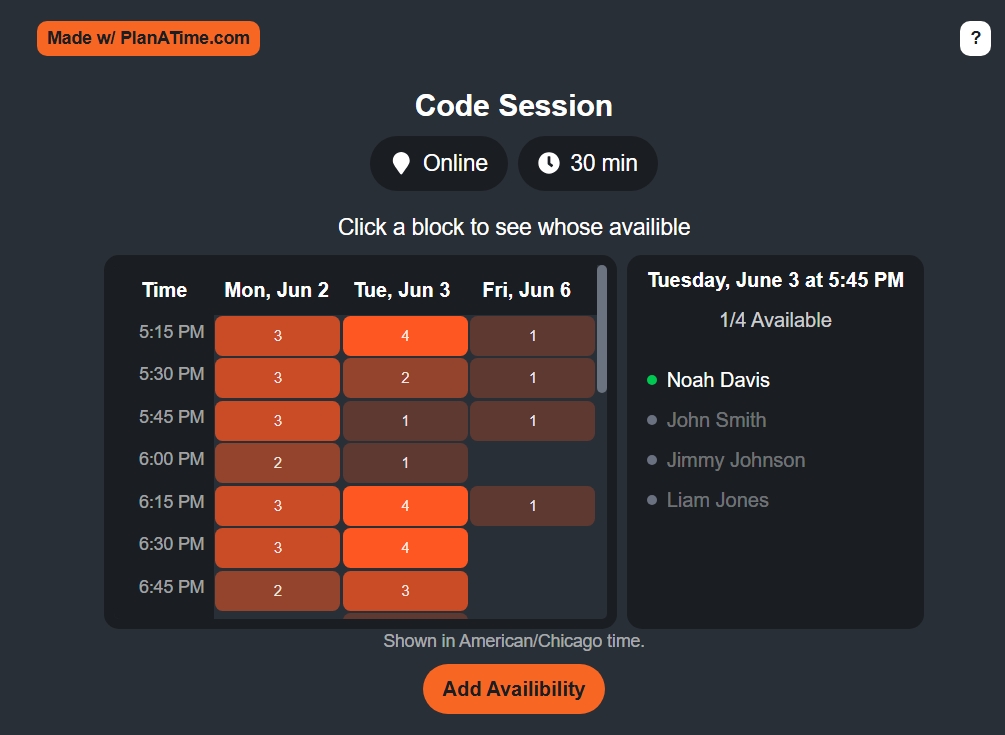Click the time table vertical scrollbar thumb
This screenshot has height=735, width=1005.
click(x=601, y=329)
